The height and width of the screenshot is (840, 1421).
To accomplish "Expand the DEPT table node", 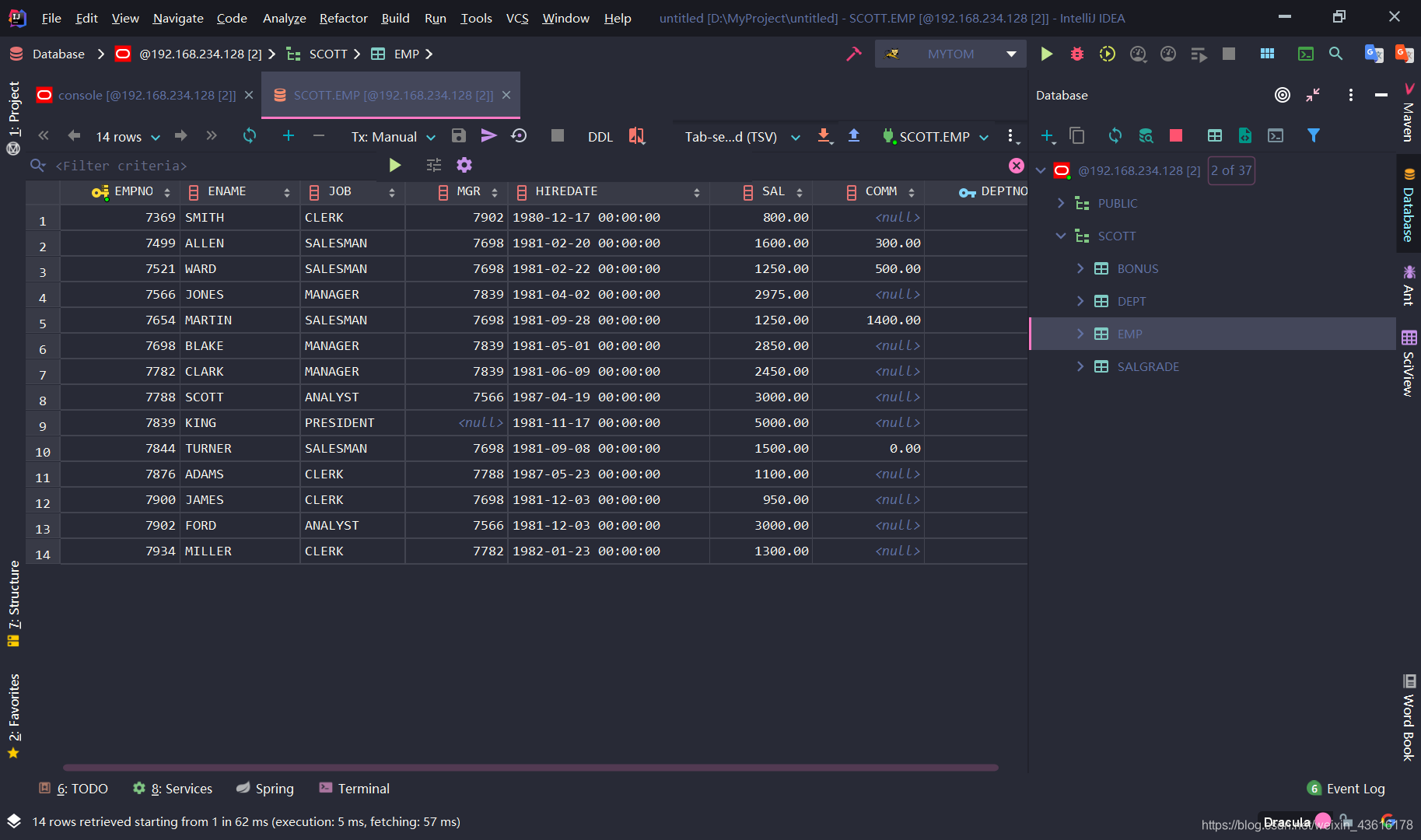I will coord(1080,301).
